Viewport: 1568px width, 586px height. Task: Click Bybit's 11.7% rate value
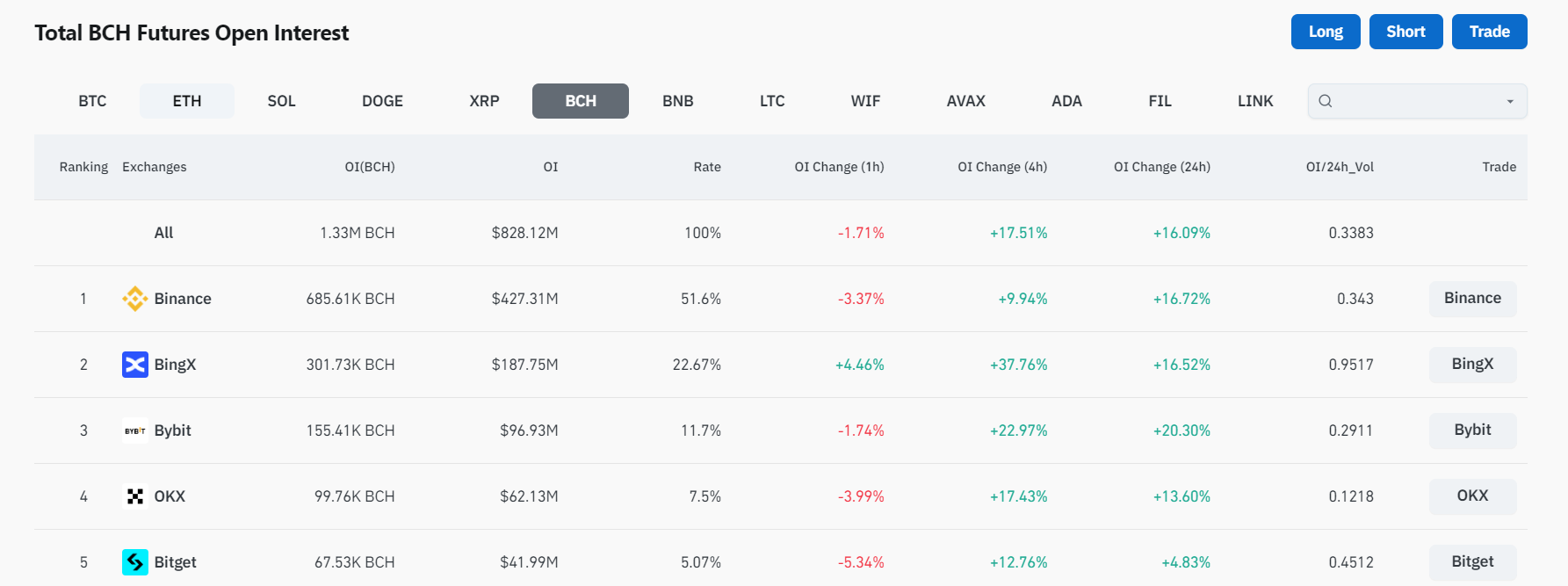(x=701, y=430)
